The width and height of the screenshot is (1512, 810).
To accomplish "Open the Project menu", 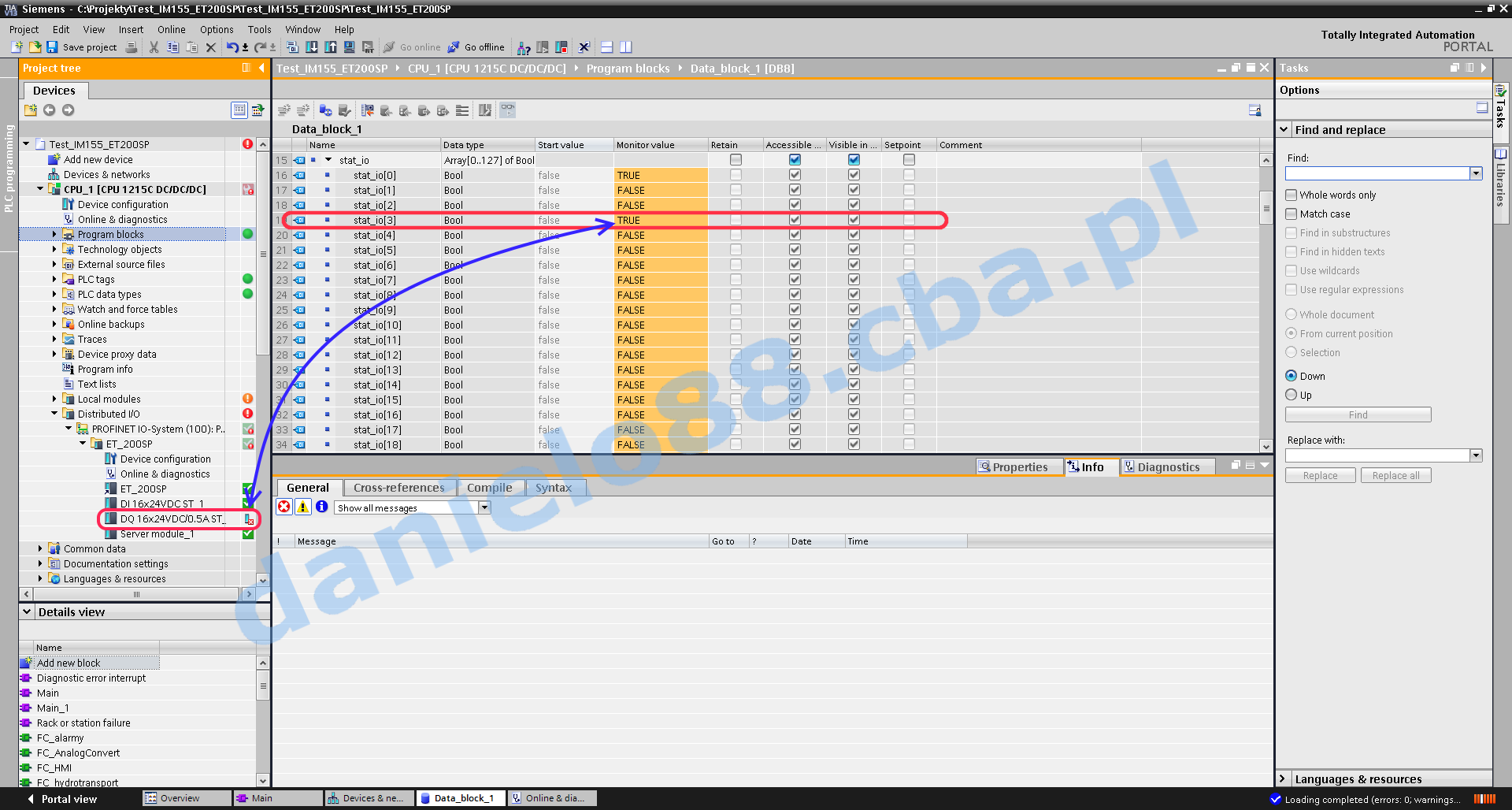I will [x=24, y=29].
